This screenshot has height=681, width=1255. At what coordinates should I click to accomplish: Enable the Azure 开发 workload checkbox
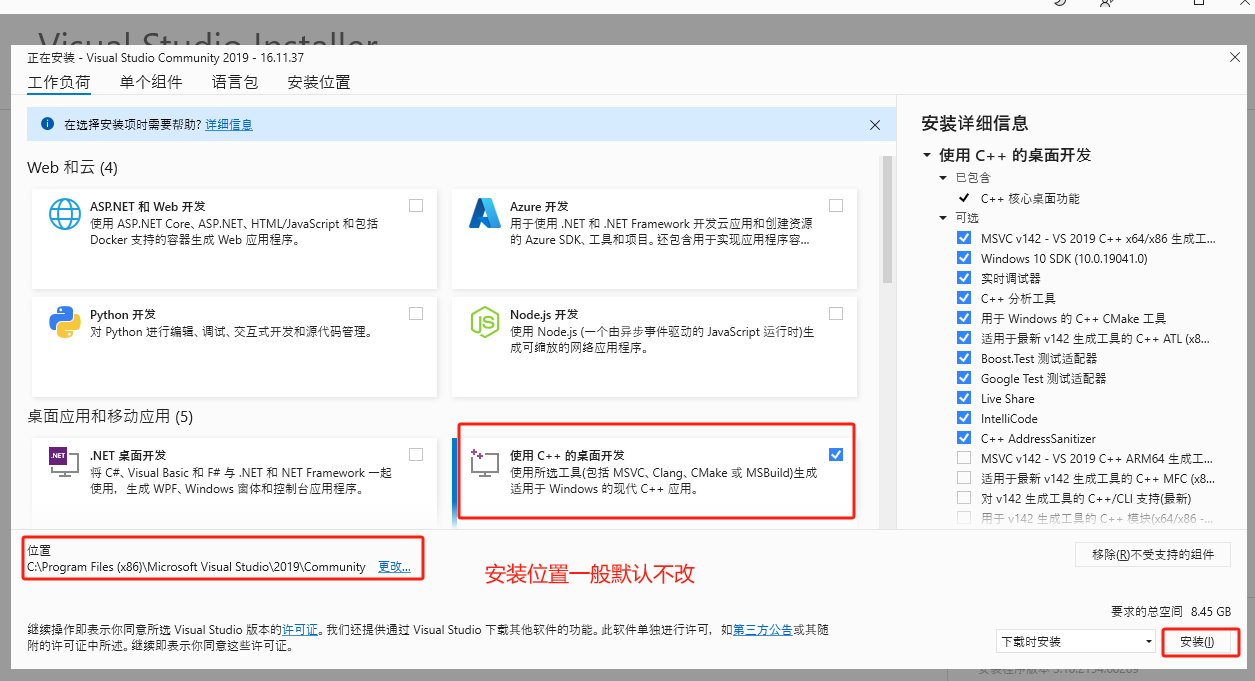836,205
